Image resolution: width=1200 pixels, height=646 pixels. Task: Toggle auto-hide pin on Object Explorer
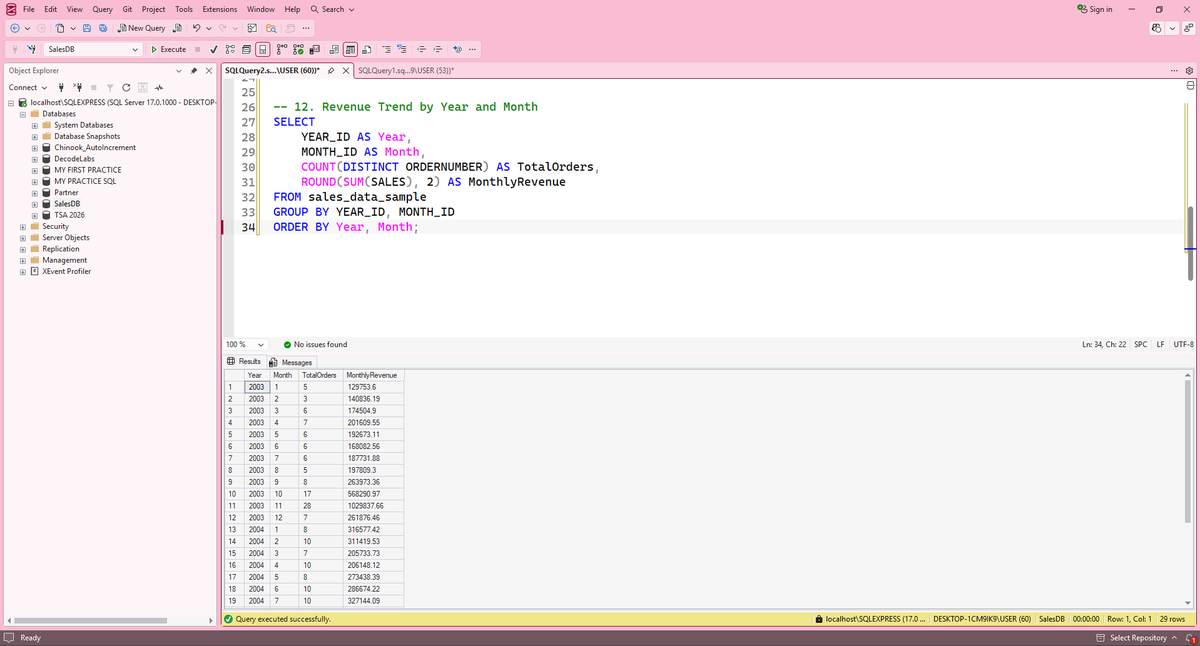click(194, 71)
